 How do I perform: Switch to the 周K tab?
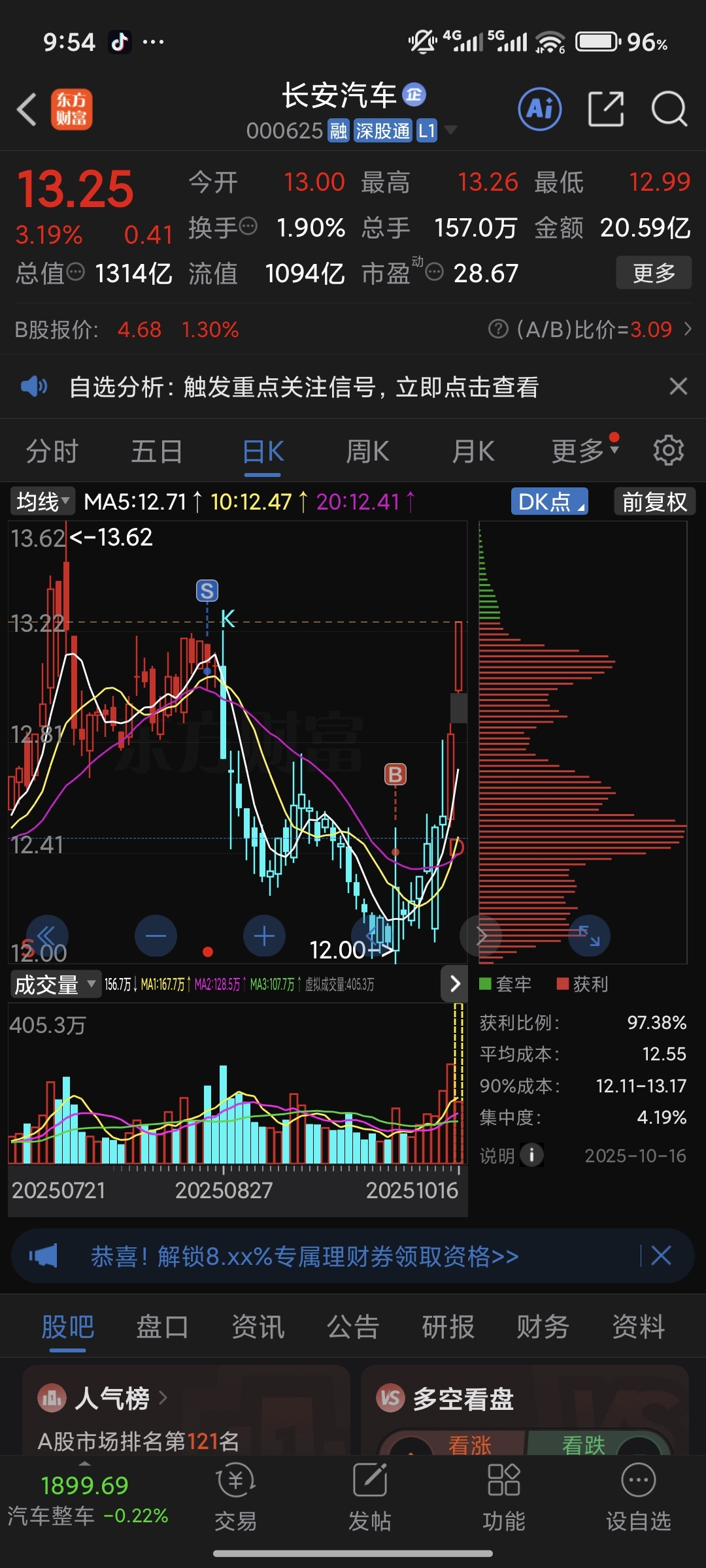click(x=367, y=451)
